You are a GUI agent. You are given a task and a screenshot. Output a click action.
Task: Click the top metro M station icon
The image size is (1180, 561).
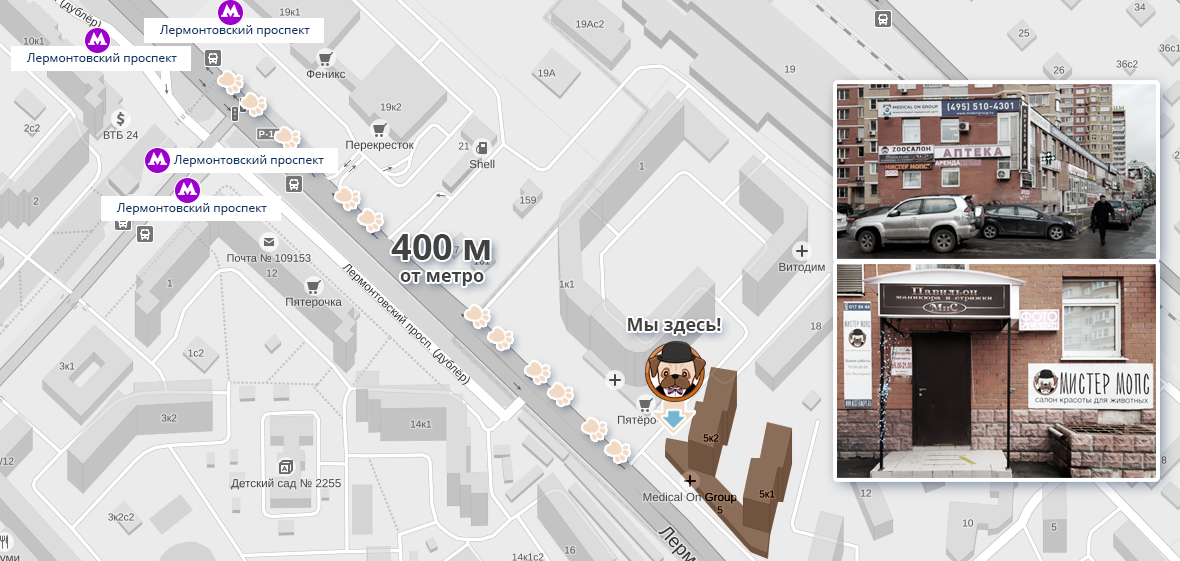pyautogui.click(x=230, y=11)
